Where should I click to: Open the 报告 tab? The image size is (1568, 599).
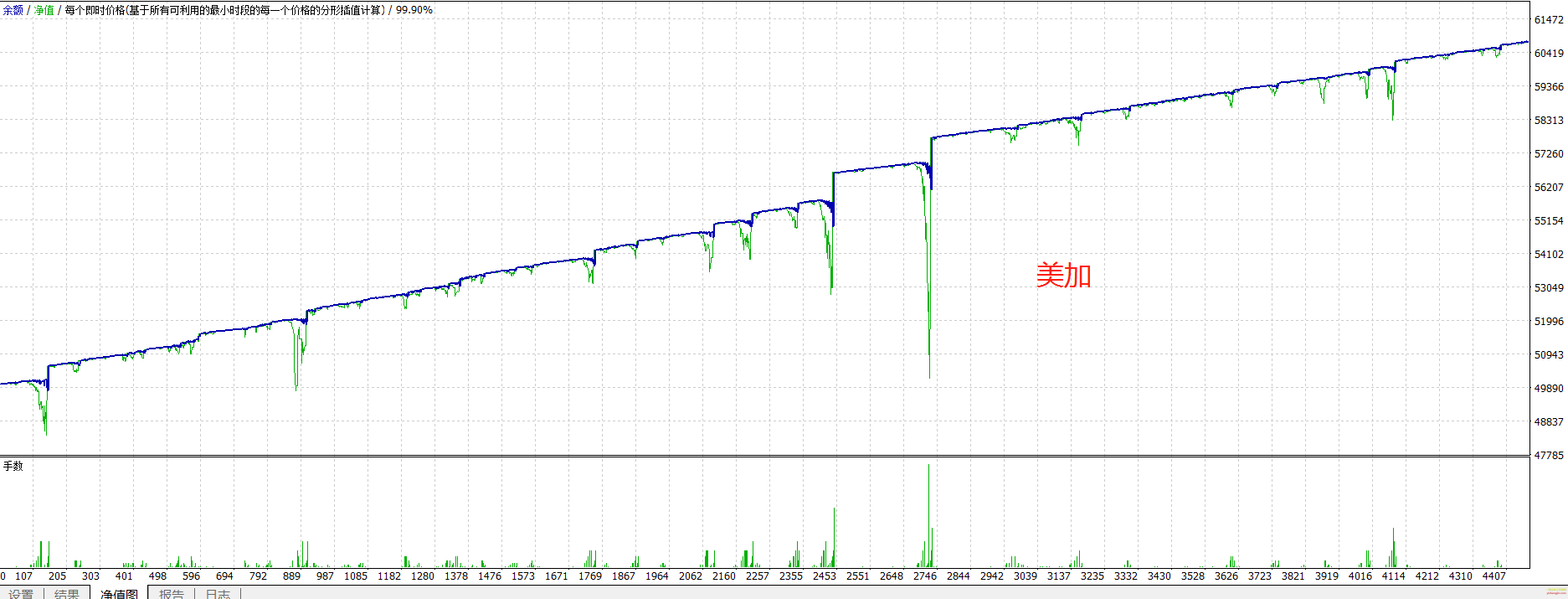pyautogui.click(x=172, y=593)
